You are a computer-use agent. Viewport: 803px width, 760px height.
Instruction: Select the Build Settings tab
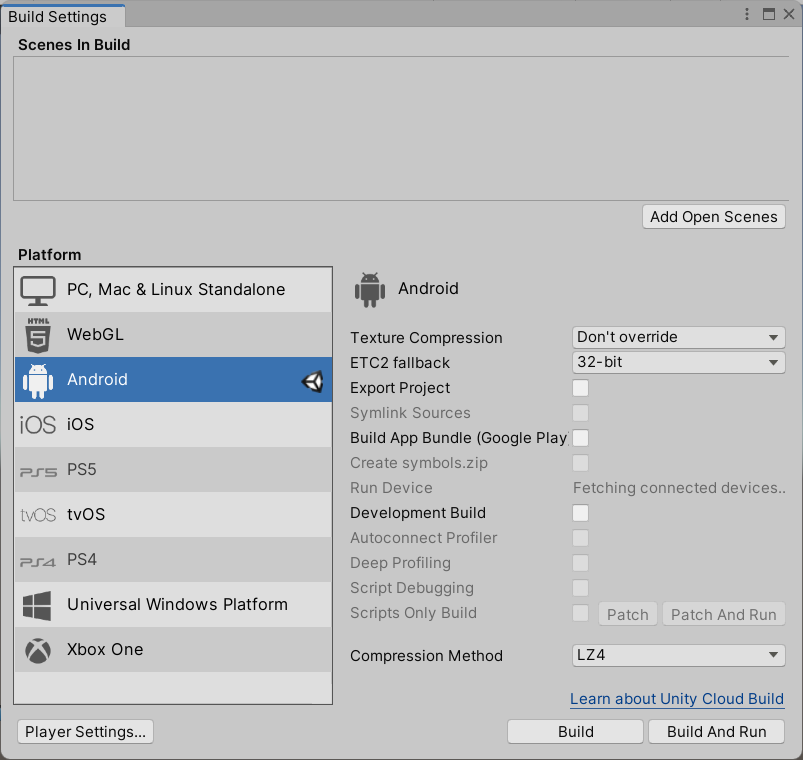coord(62,16)
